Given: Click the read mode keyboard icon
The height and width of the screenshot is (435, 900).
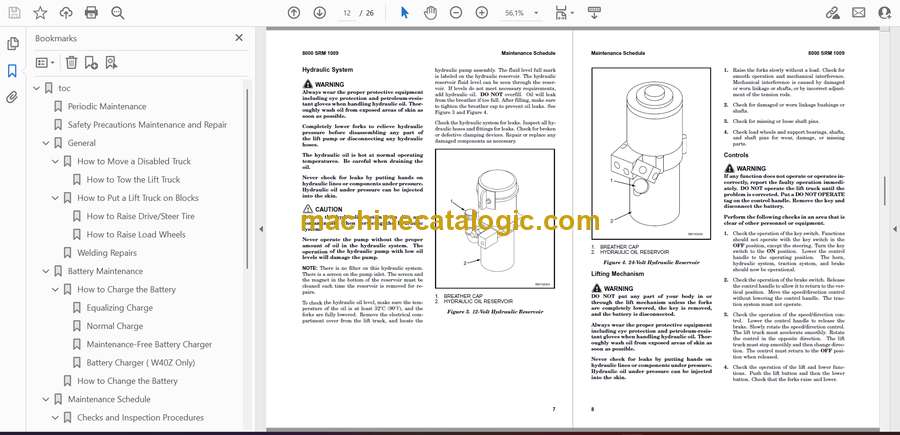Looking at the screenshot, I should tap(594, 13).
